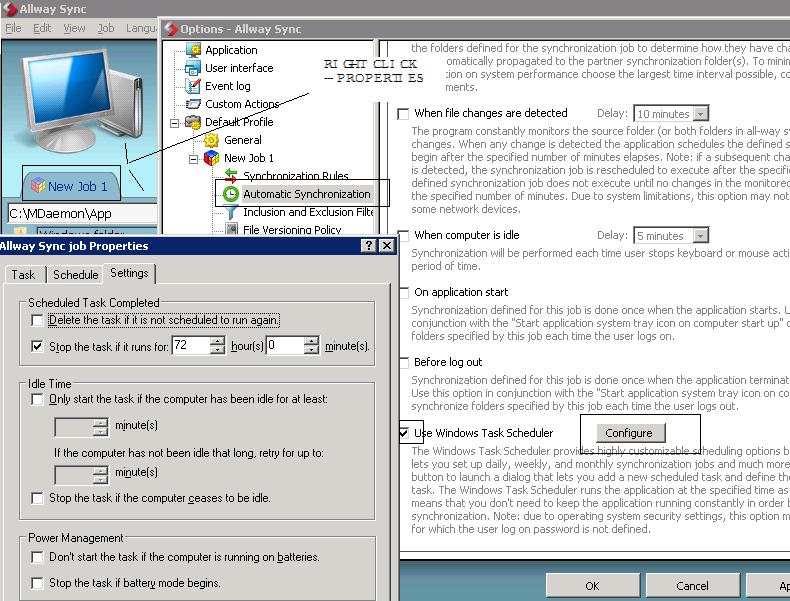The width and height of the screenshot is (790, 601).
Task: Enable When file changes are detected
Action: click(x=403, y=114)
